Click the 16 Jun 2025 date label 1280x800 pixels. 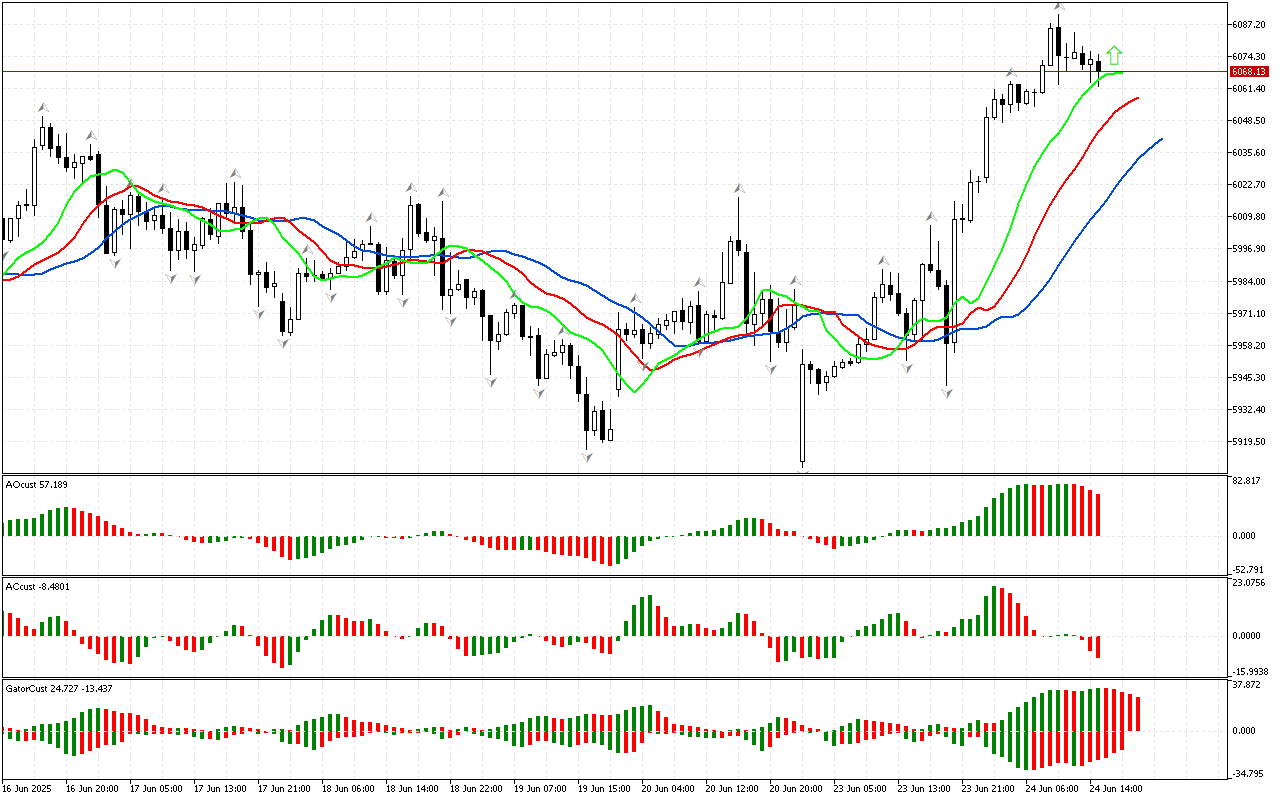click(x=27, y=789)
